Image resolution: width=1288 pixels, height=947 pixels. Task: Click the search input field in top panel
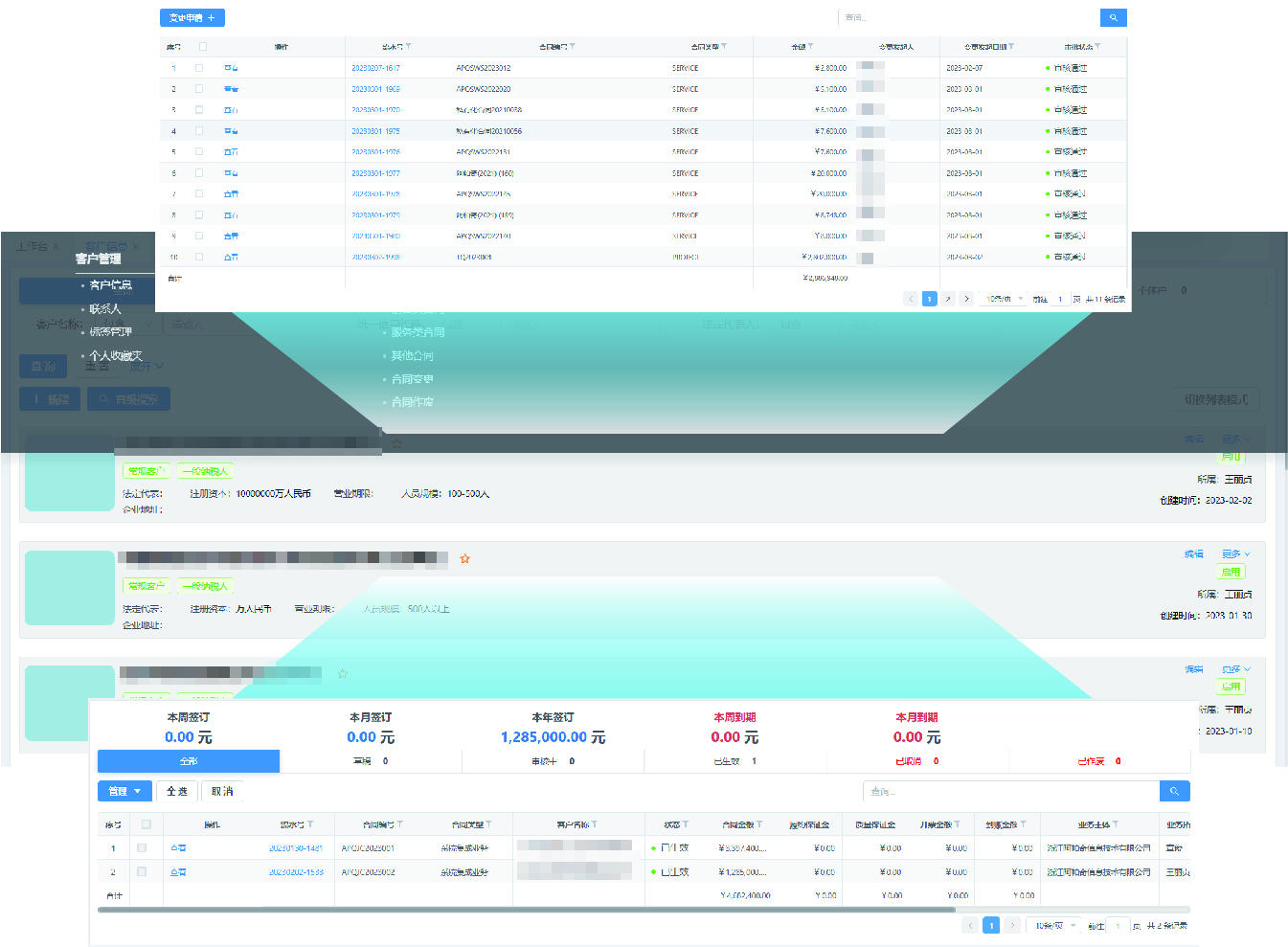coord(967,17)
